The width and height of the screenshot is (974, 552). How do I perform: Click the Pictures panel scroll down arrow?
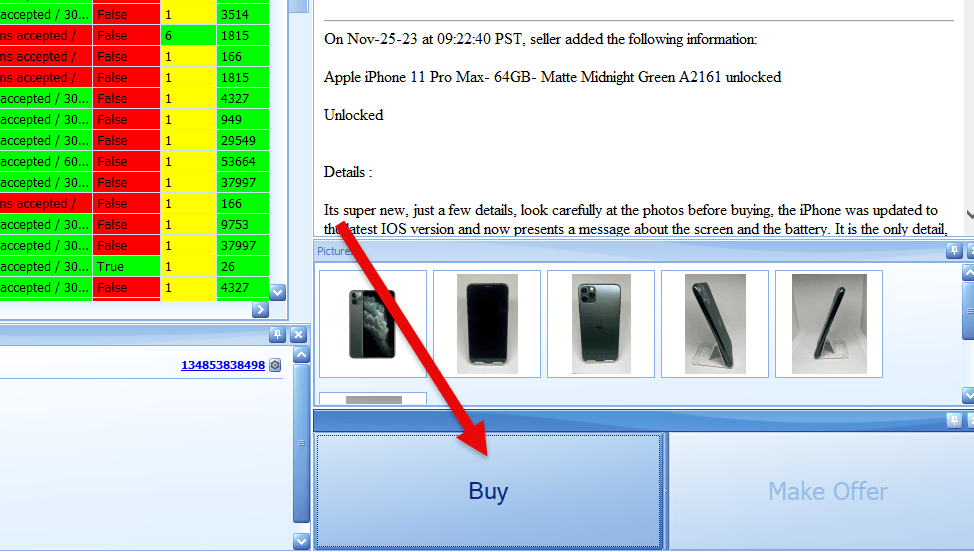pyautogui.click(x=968, y=394)
